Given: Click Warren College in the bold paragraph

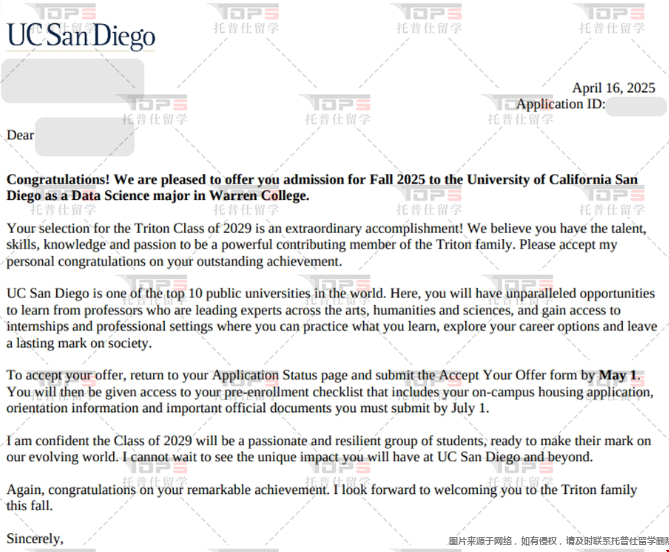Looking at the screenshot, I should tap(259, 196).
